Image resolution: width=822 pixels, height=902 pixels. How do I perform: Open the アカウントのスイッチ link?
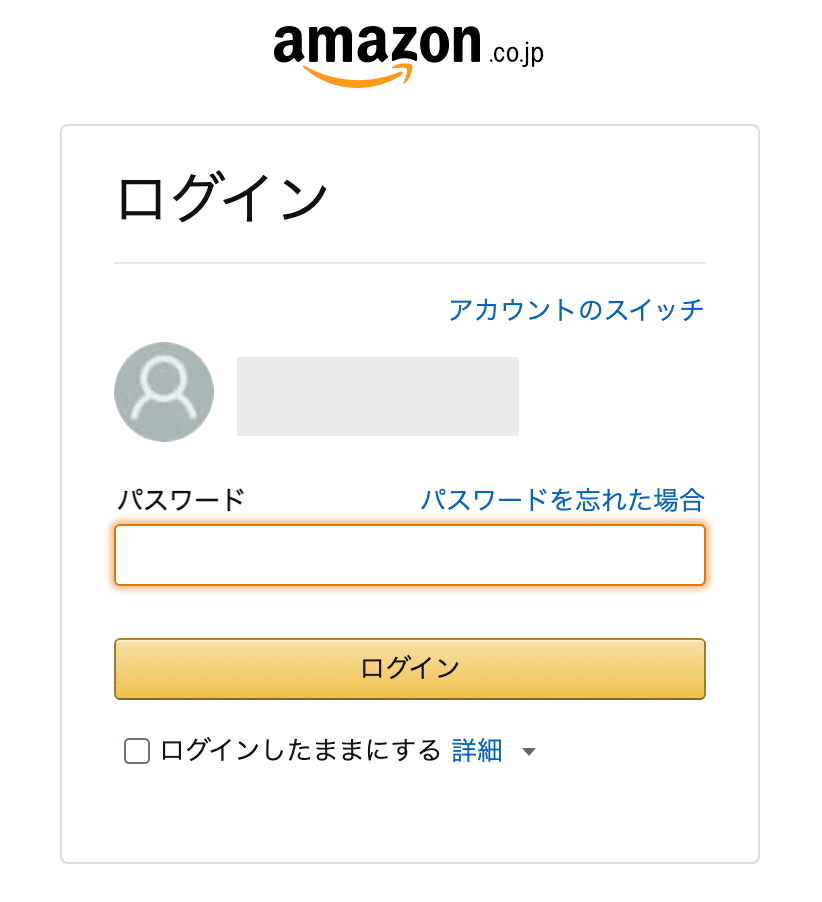coord(576,309)
